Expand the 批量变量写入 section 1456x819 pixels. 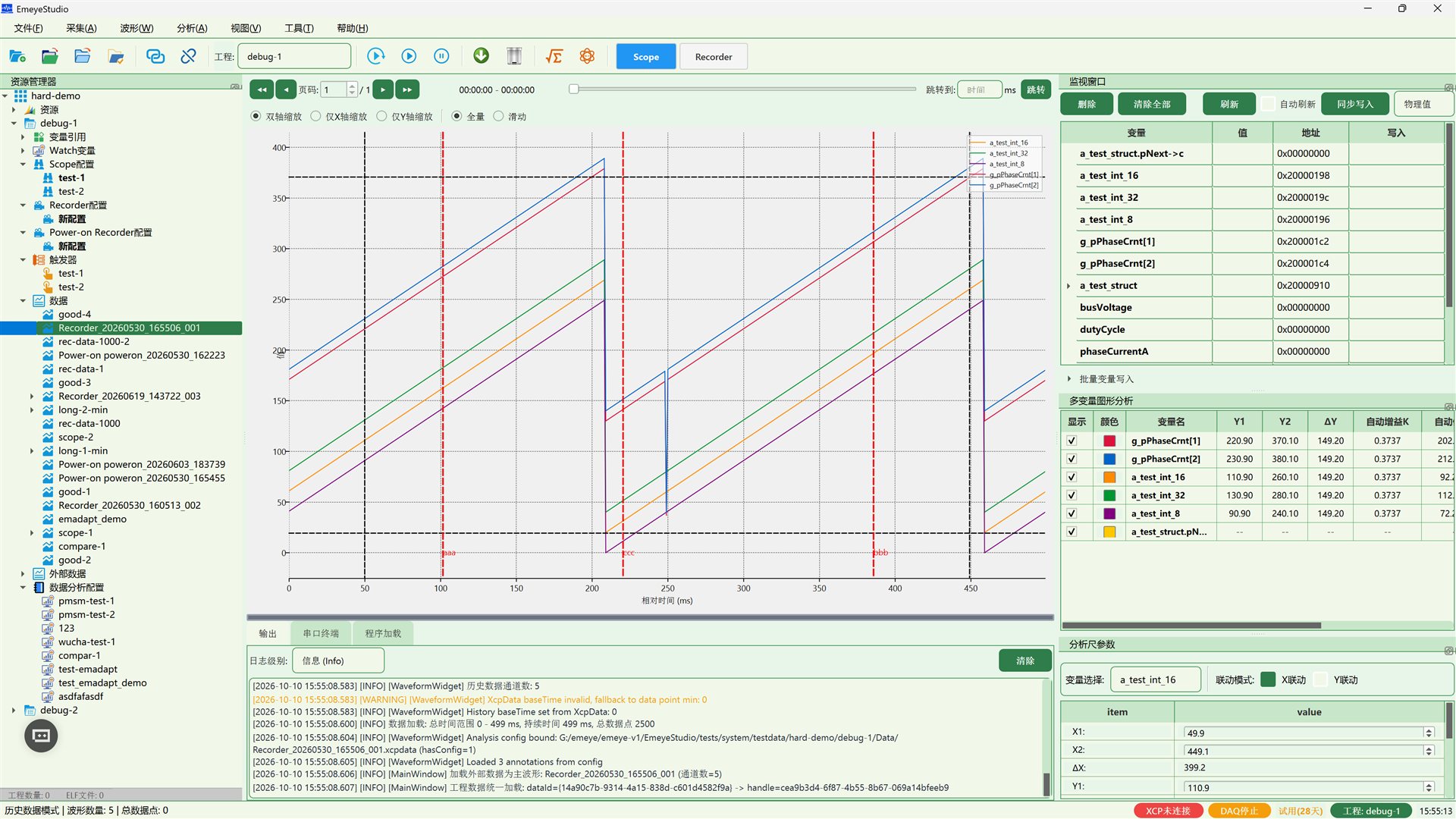click(x=1069, y=378)
